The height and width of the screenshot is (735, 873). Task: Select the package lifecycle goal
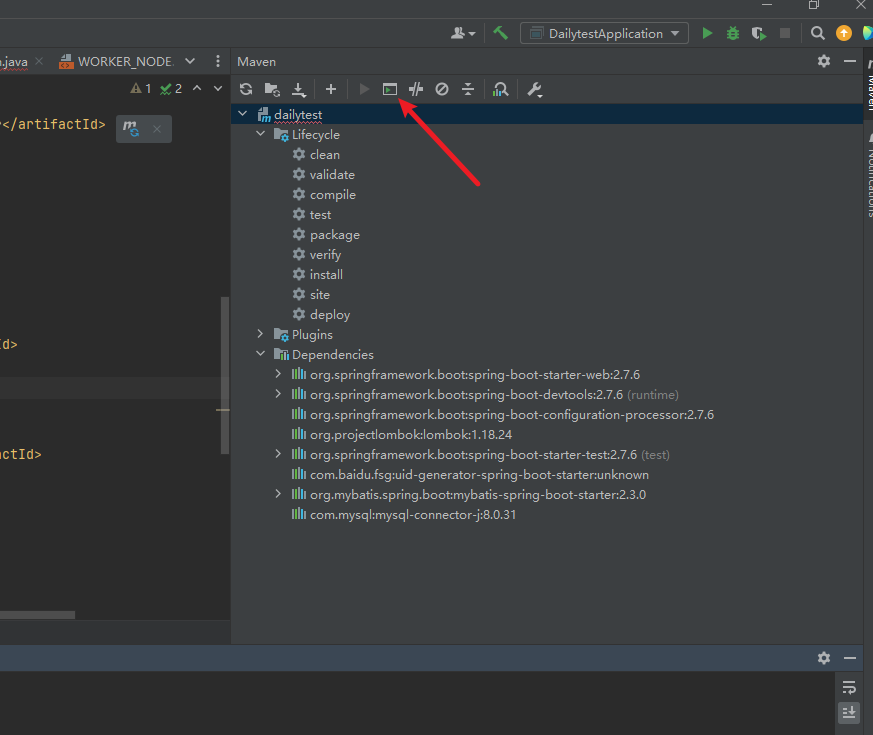[x=334, y=234]
